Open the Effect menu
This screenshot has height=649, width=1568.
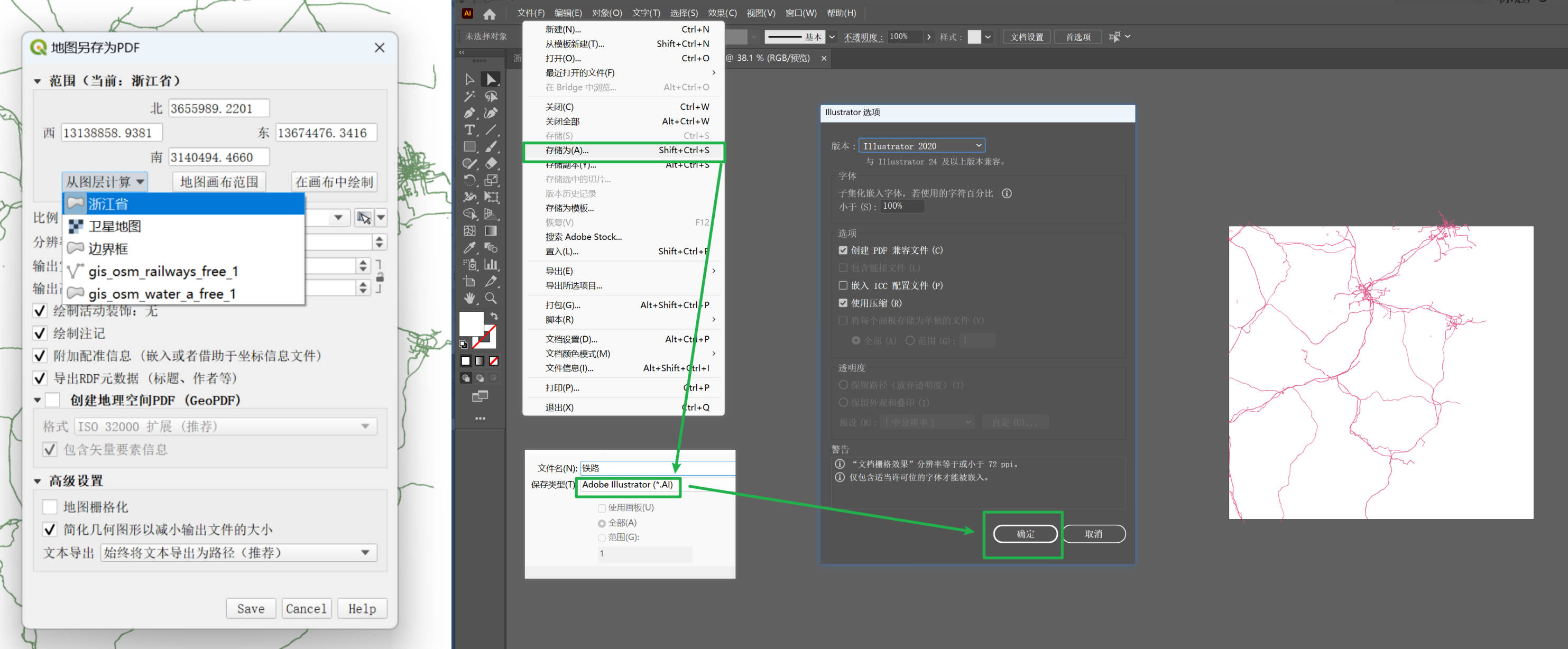click(x=722, y=13)
